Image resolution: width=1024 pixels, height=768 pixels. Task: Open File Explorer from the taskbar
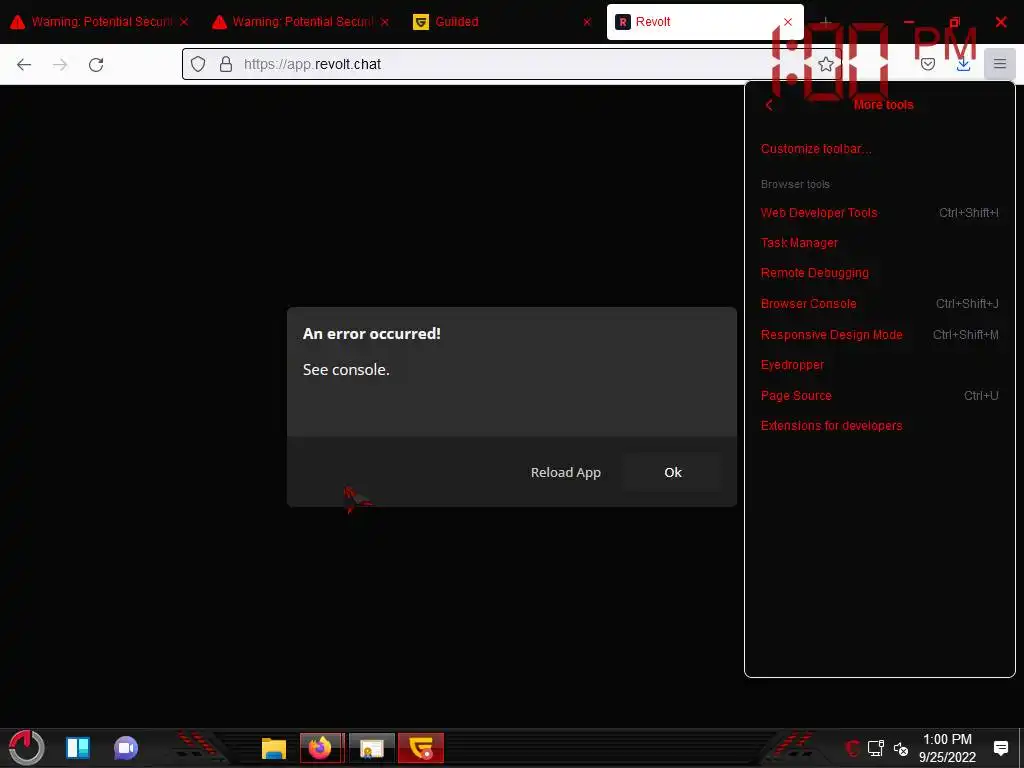tap(274, 748)
